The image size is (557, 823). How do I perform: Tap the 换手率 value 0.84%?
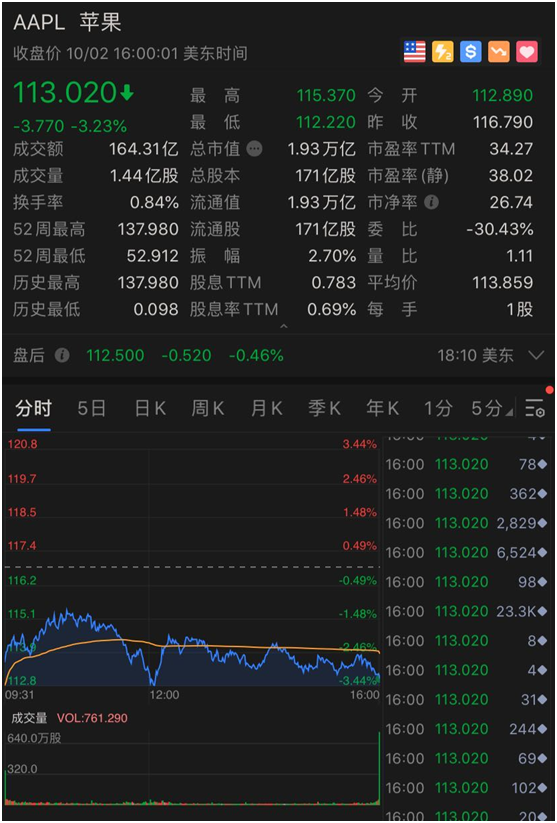click(x=154, y=203)
